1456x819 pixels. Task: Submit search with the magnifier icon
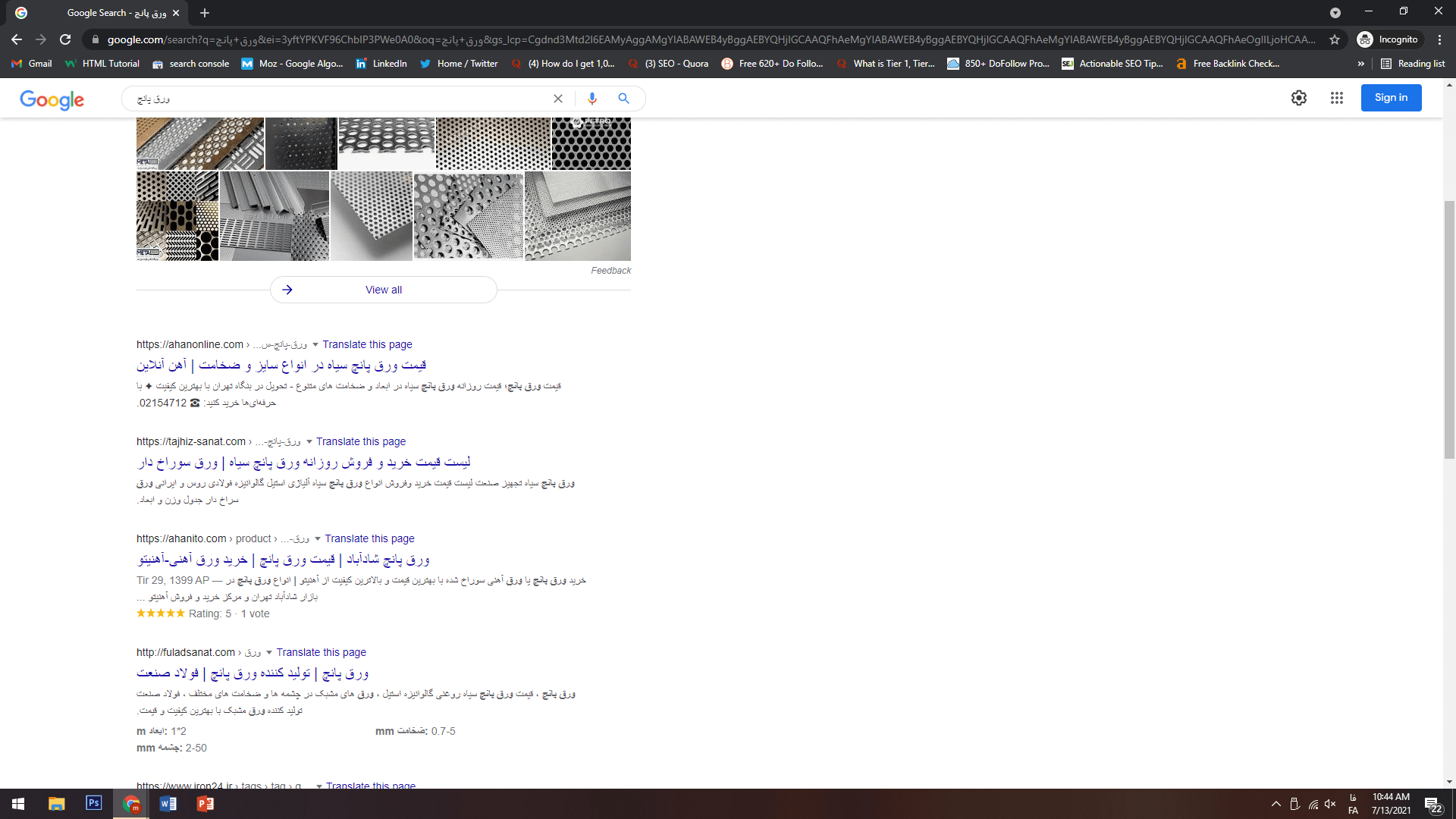pos(623,99)
